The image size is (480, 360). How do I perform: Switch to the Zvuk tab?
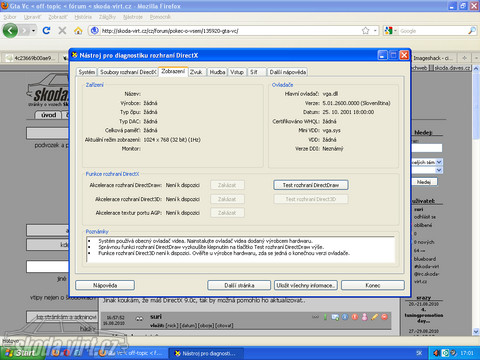coord(196,72)
